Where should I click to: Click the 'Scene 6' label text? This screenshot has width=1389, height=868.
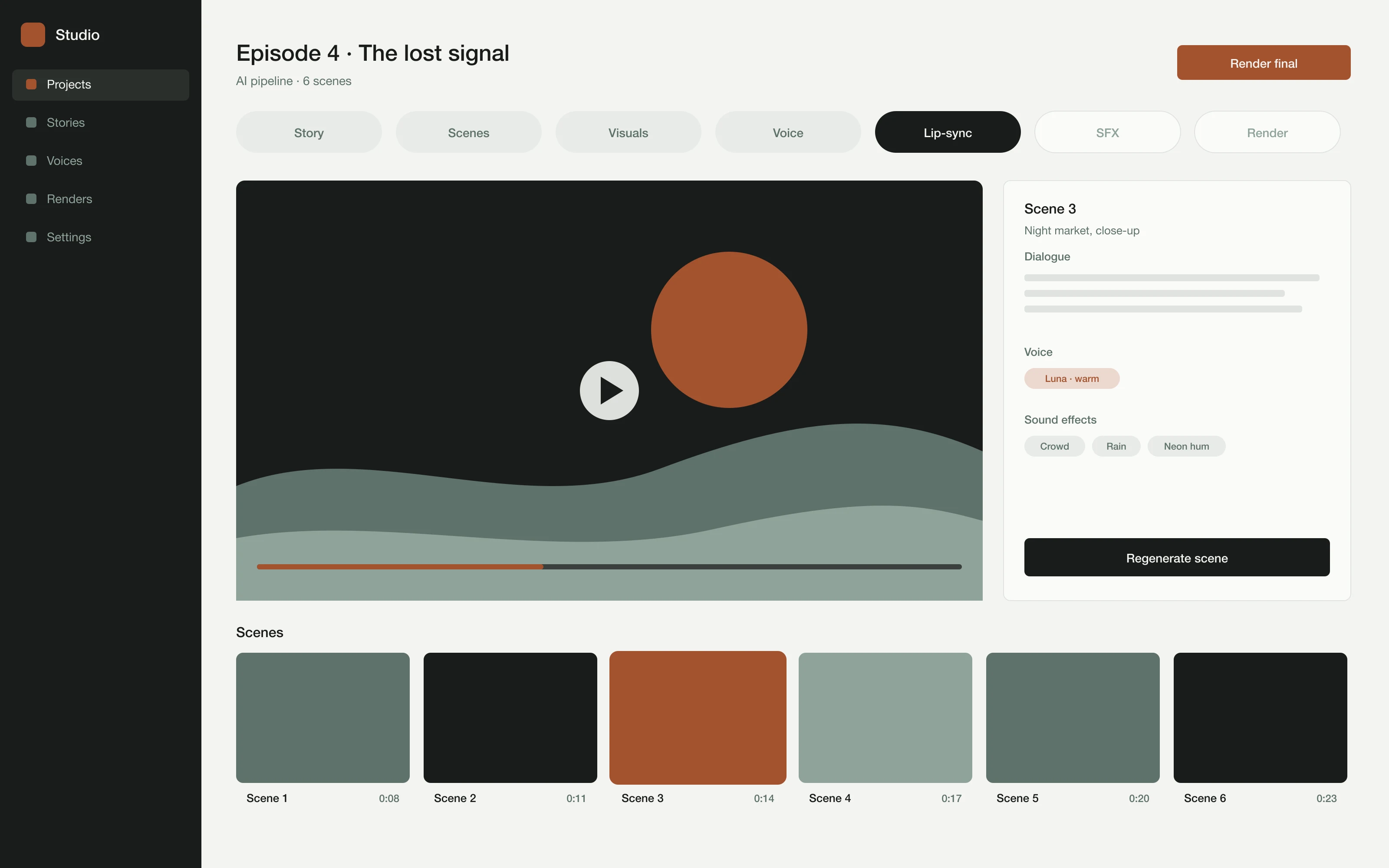click(x=1205, y=798)
